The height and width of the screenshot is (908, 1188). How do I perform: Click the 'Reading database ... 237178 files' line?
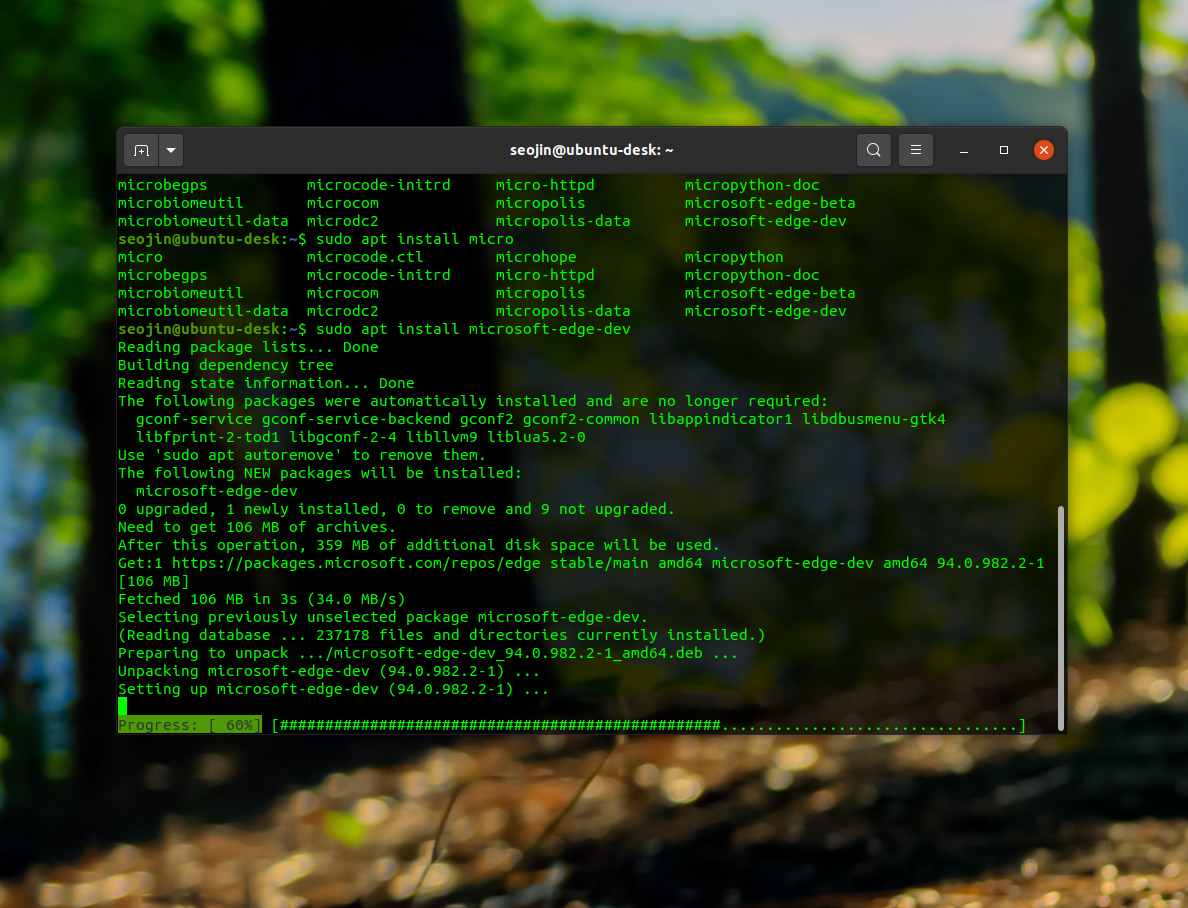(x=441, y=635)
